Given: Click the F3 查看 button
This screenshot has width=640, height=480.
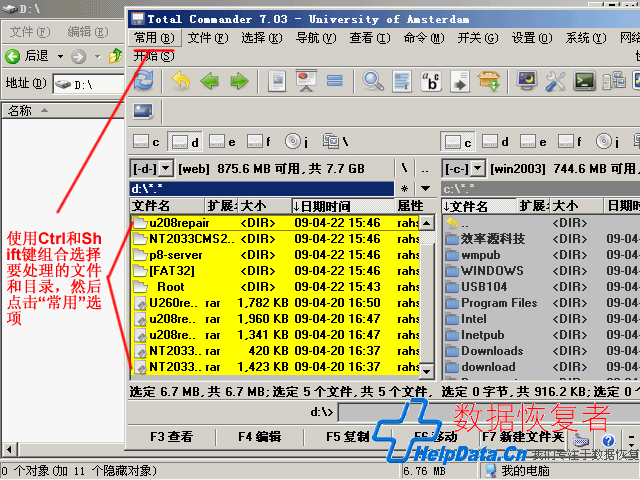Looking at the screenshot, I should (x=171, y=437).
